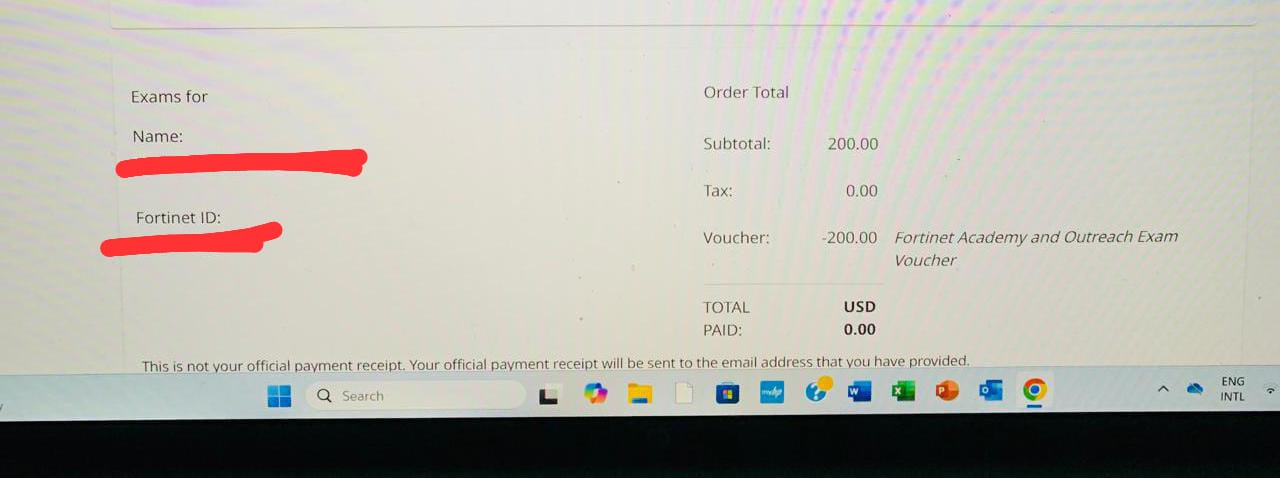Open the ENG INTL language switcher
The image size is (1280, 478).
click(x=1233, y=389)
